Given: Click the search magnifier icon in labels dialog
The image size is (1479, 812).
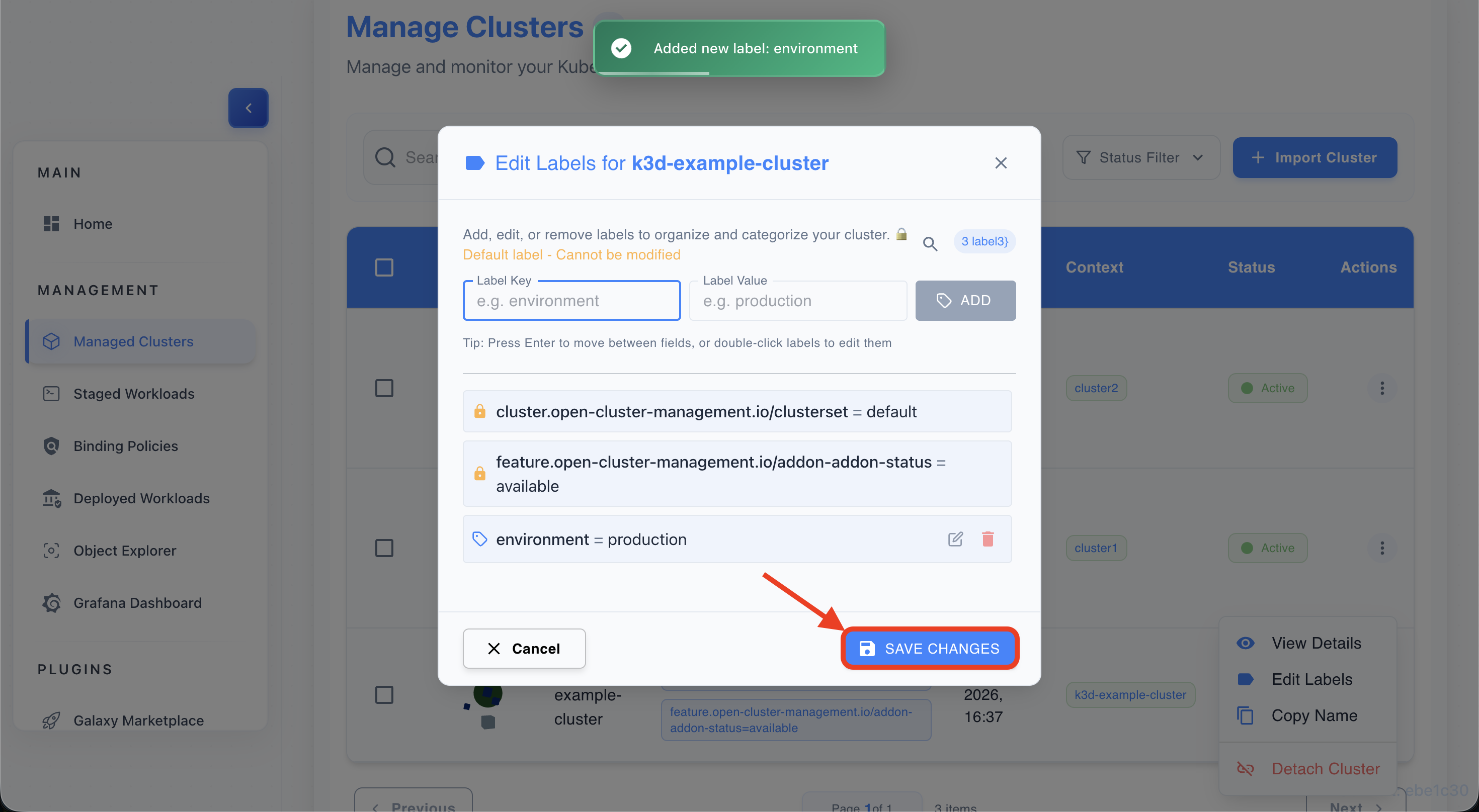Looking at the screenshot, I should point(930,243).
